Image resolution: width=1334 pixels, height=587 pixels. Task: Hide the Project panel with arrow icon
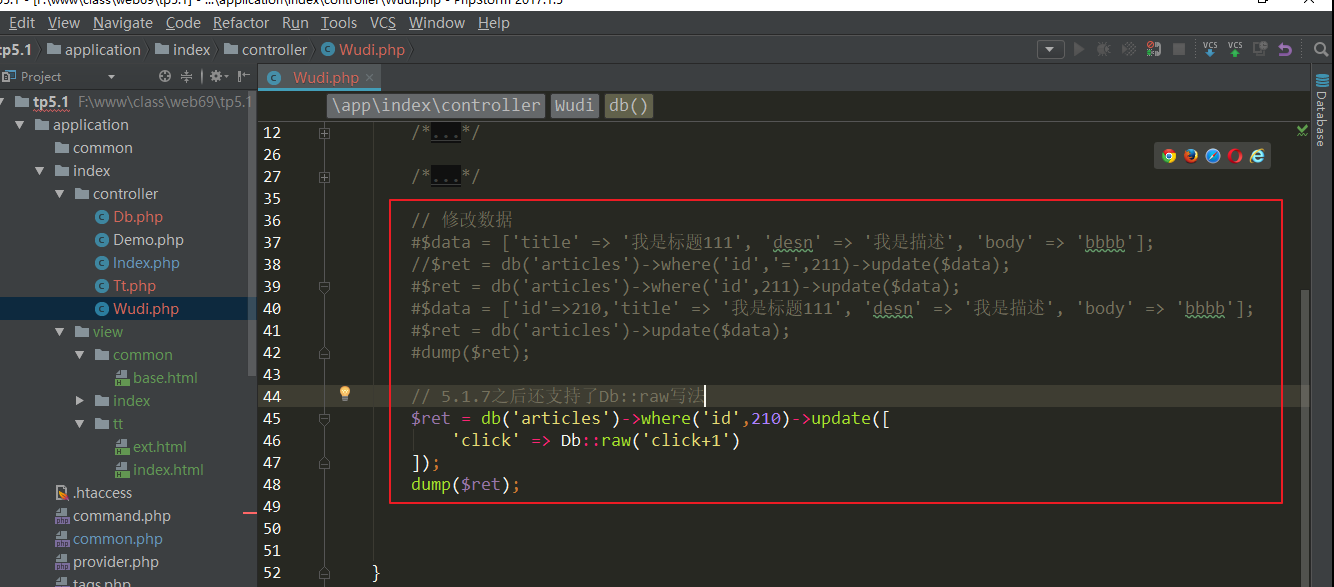click(245, 76)
